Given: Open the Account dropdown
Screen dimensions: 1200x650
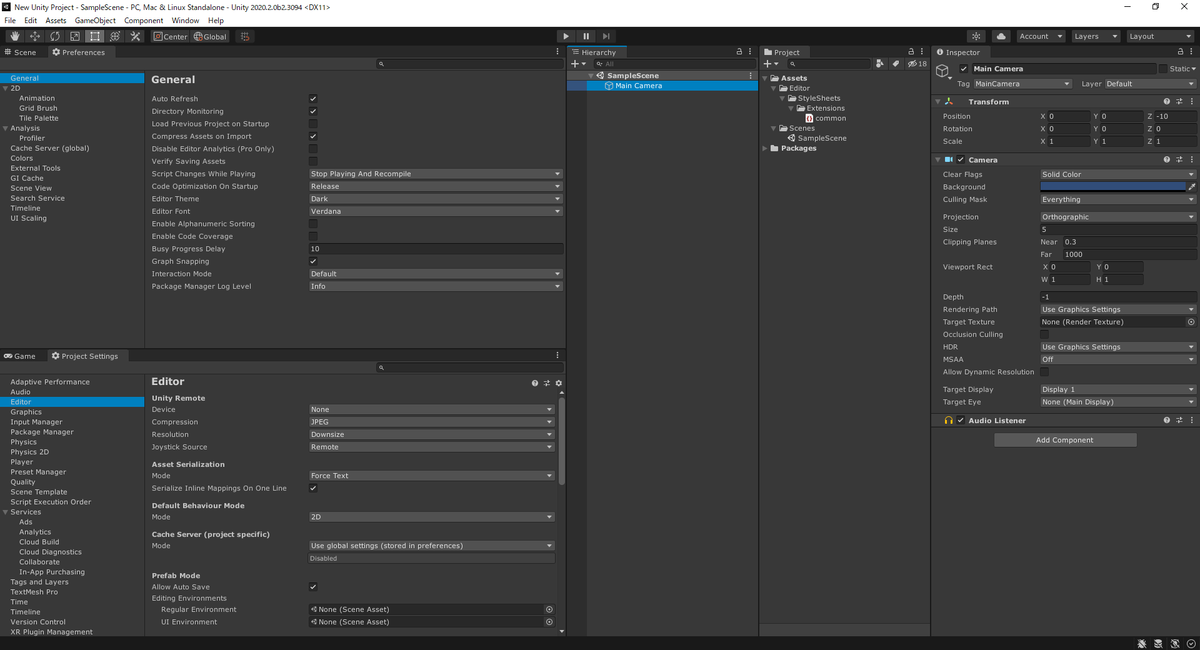Looking at the screenshot, I should click(x=1041, y=36).
